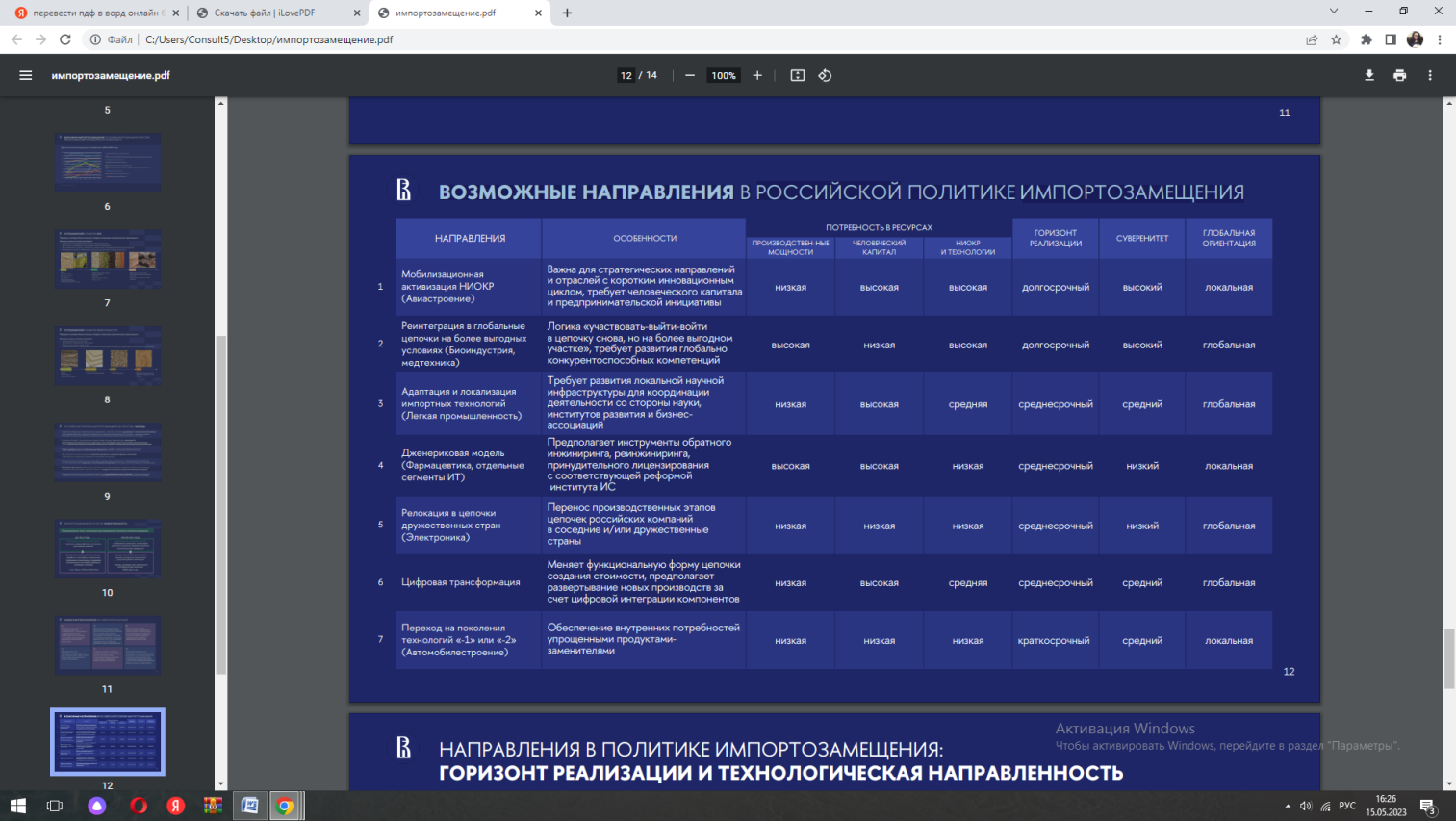Close the импортозамещение.pdf tab

539,13
